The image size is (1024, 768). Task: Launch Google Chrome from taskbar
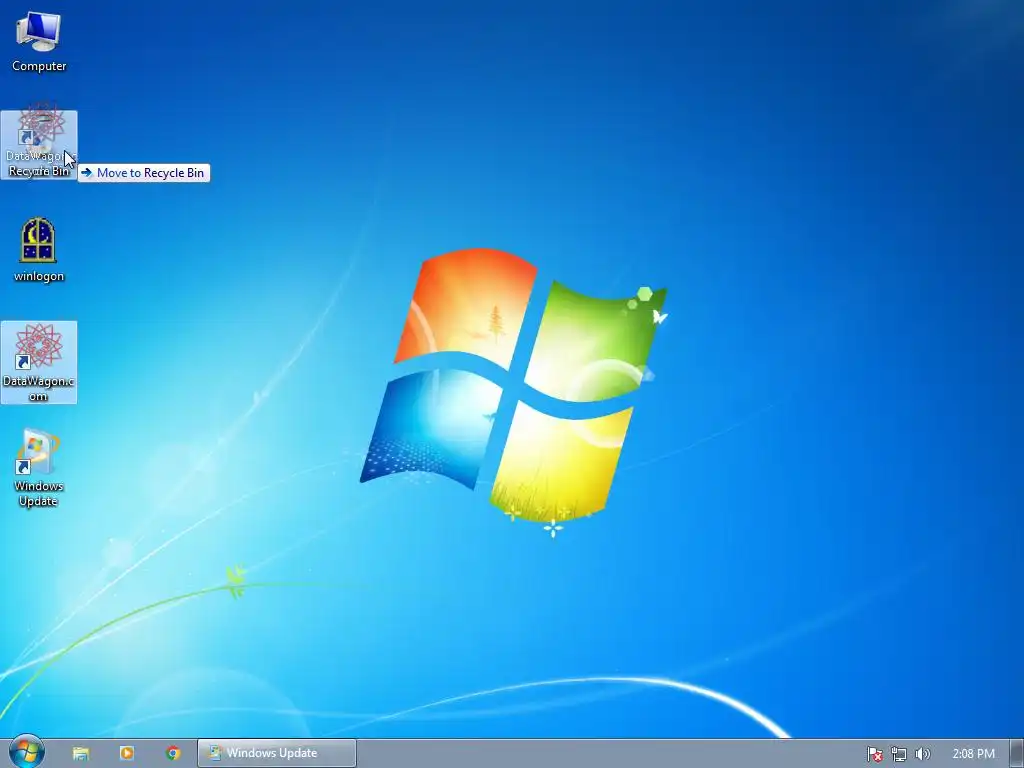173,753
